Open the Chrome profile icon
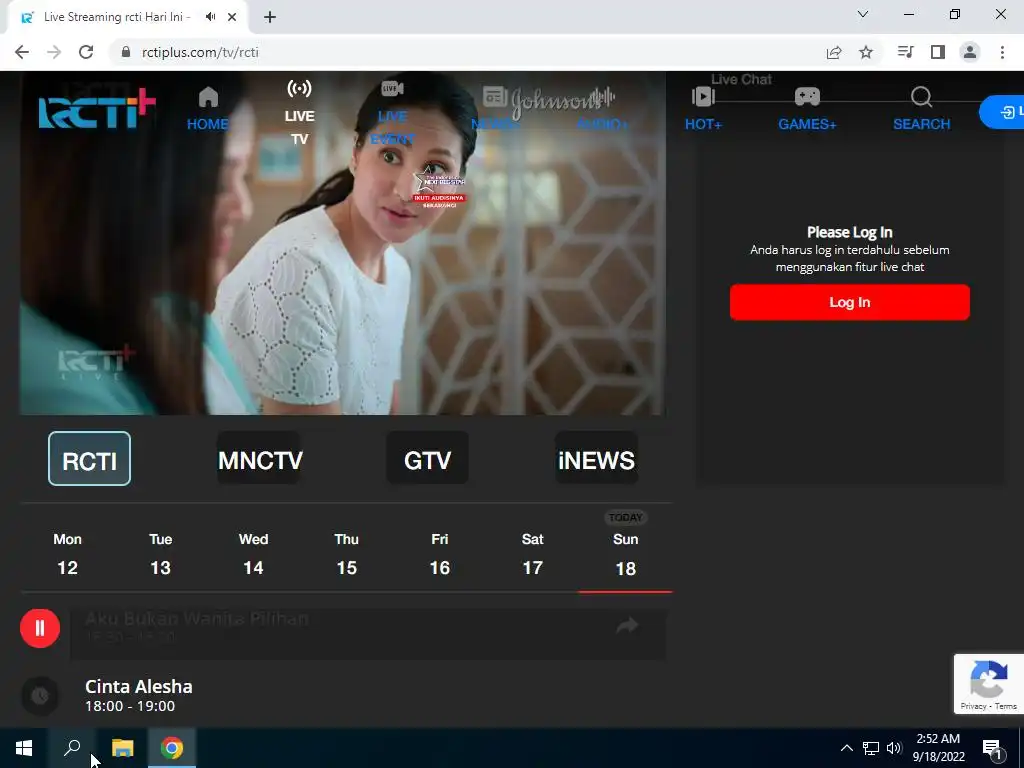Image resolution: width=1024 pixels, height=768 pixels. click(x=970, y=52)
